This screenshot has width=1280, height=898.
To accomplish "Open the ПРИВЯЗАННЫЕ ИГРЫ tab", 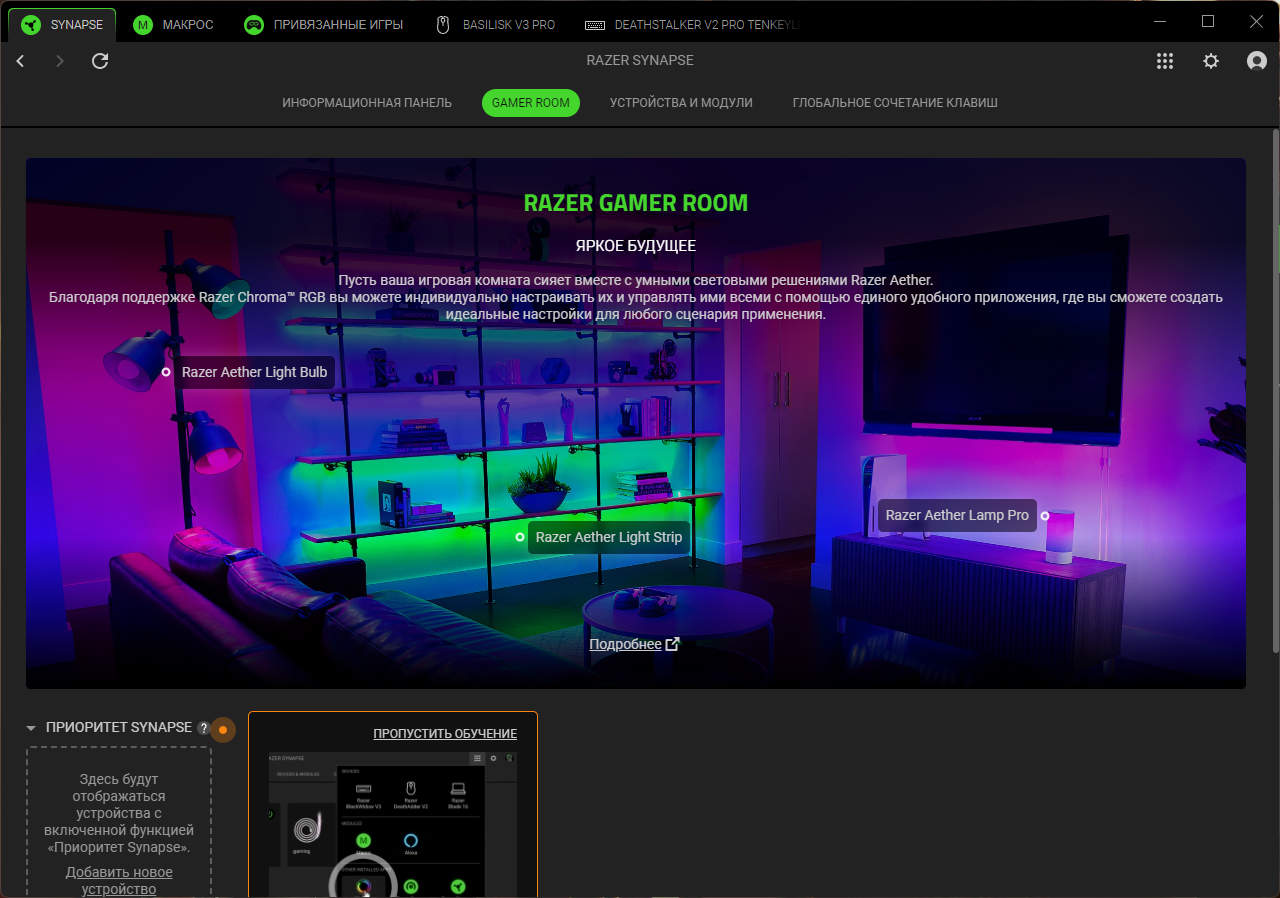I will [324, 24].
